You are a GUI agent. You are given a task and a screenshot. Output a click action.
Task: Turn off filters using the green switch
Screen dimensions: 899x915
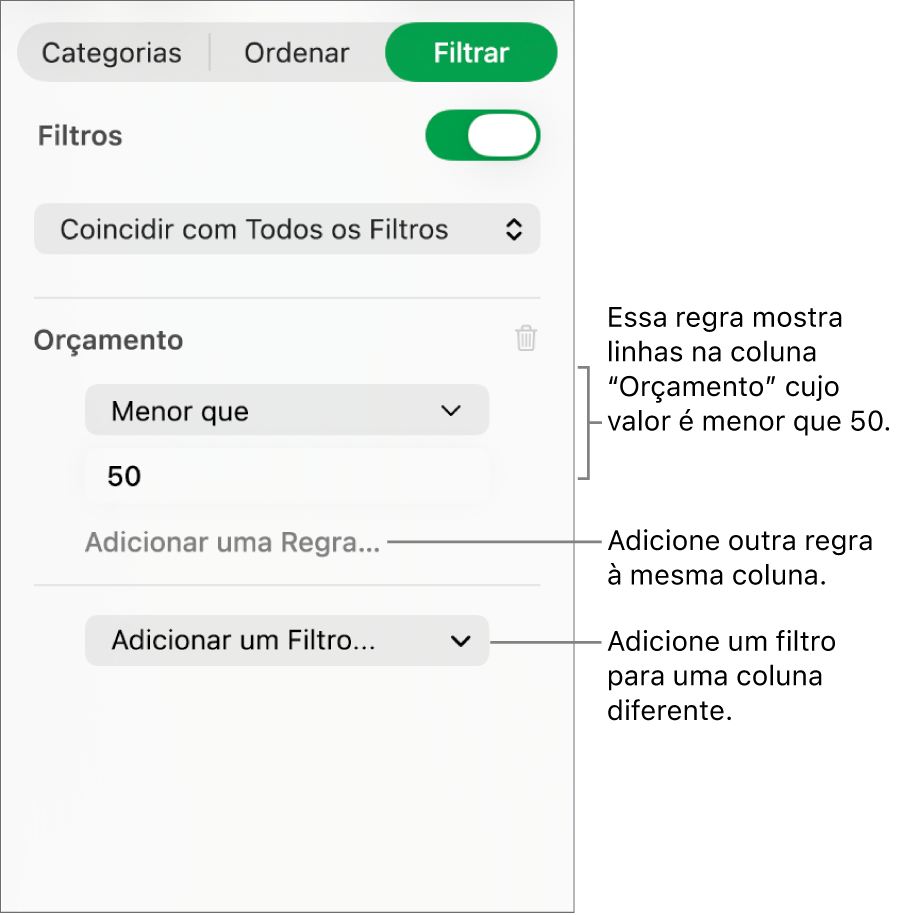pyautogui.click(x=483, y=135)
